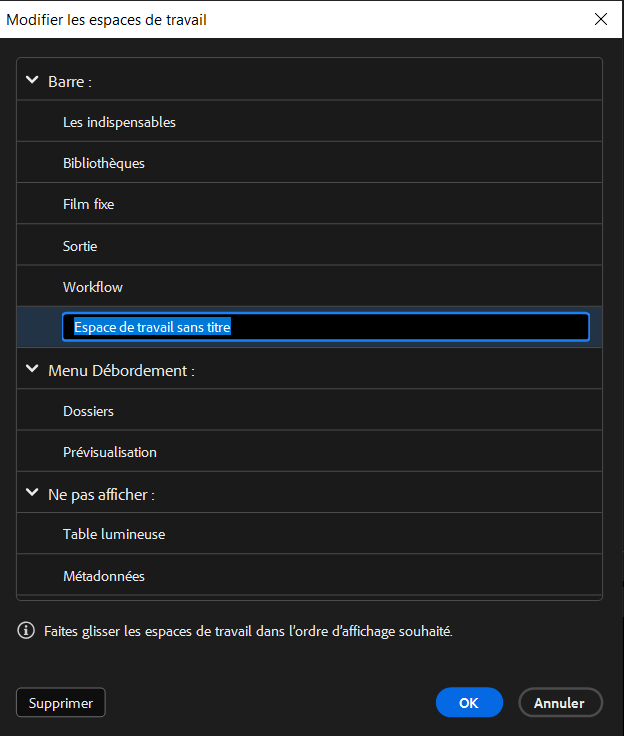The width and height of the screenshot is (624, 736).
Task: Select the Prévisualisation workspace
Action: point(110,452)
